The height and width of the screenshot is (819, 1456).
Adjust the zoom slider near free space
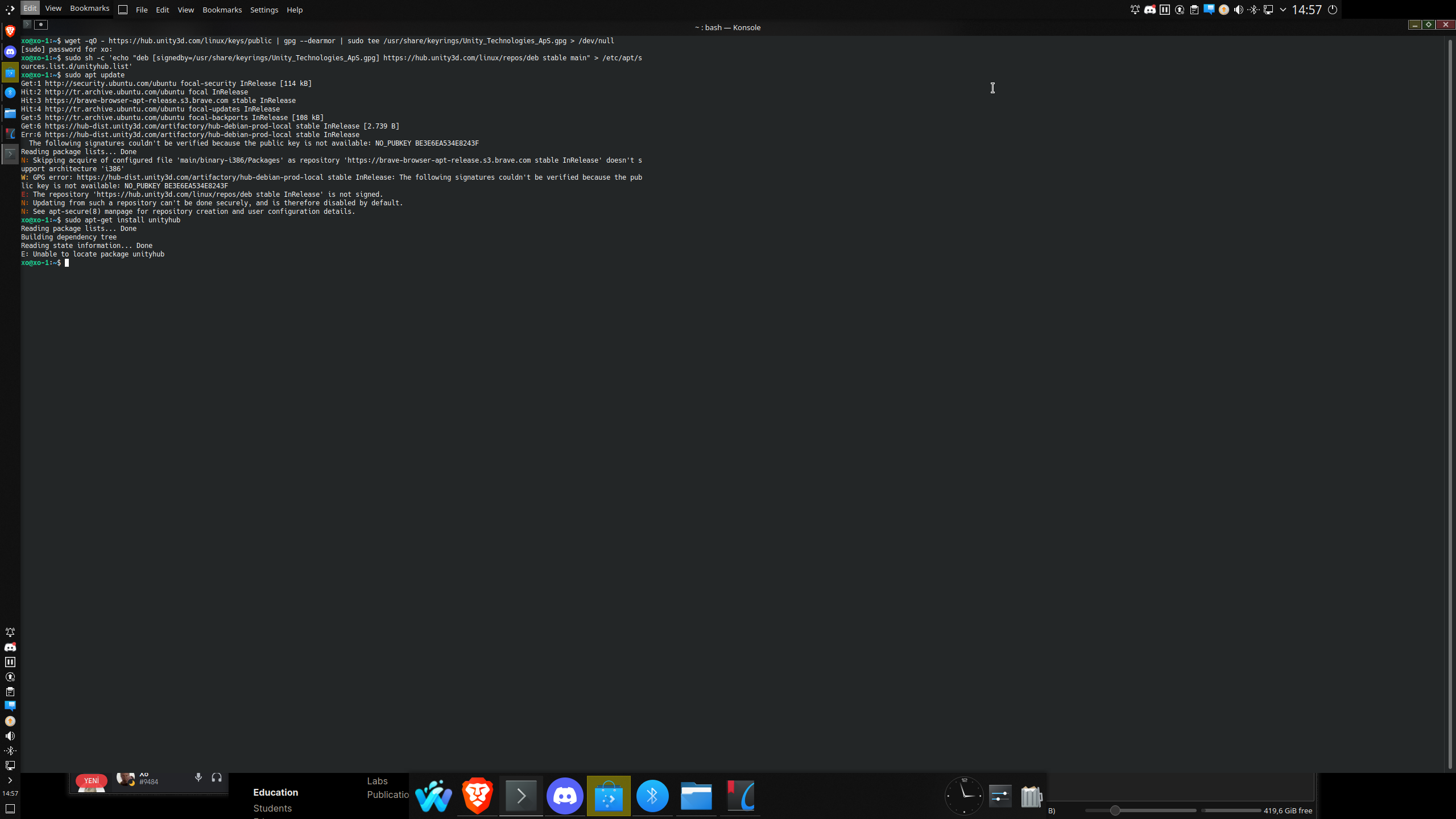click(x=1115, y=810)
